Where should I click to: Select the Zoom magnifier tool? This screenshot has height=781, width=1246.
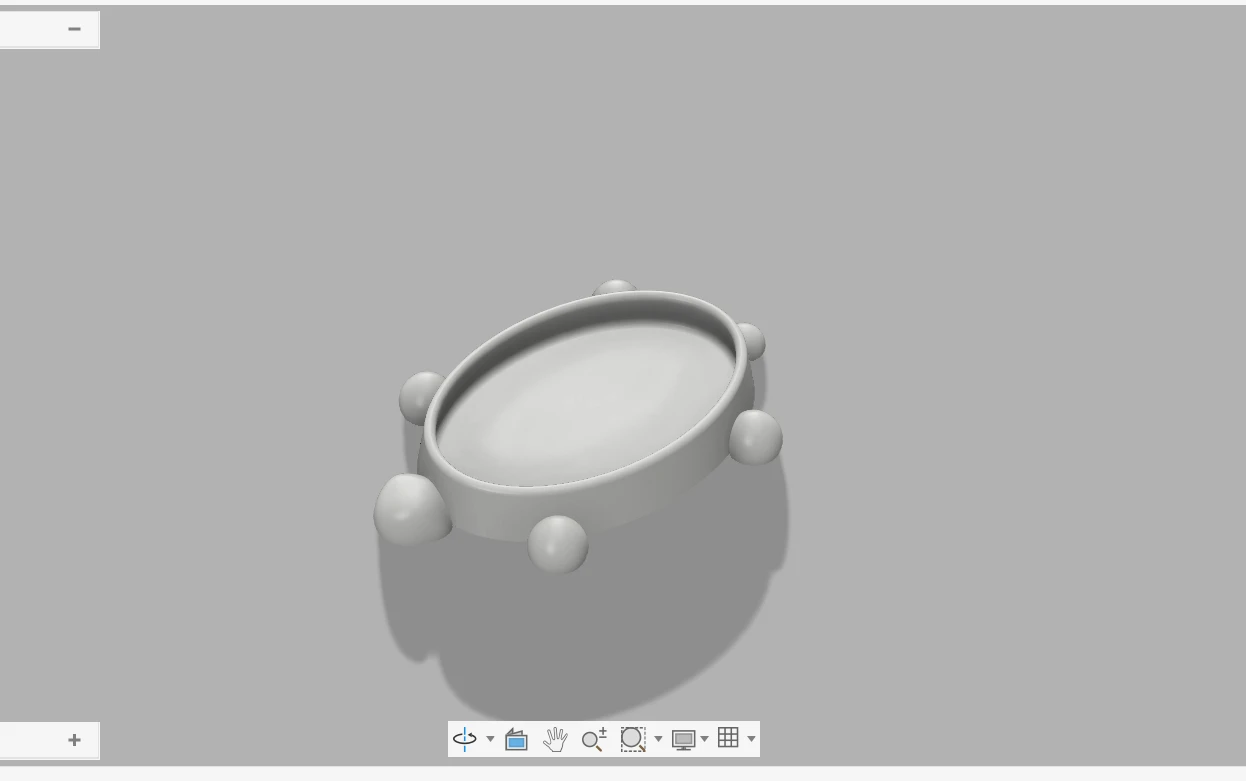pyautogui.click(x=594, y=739)
